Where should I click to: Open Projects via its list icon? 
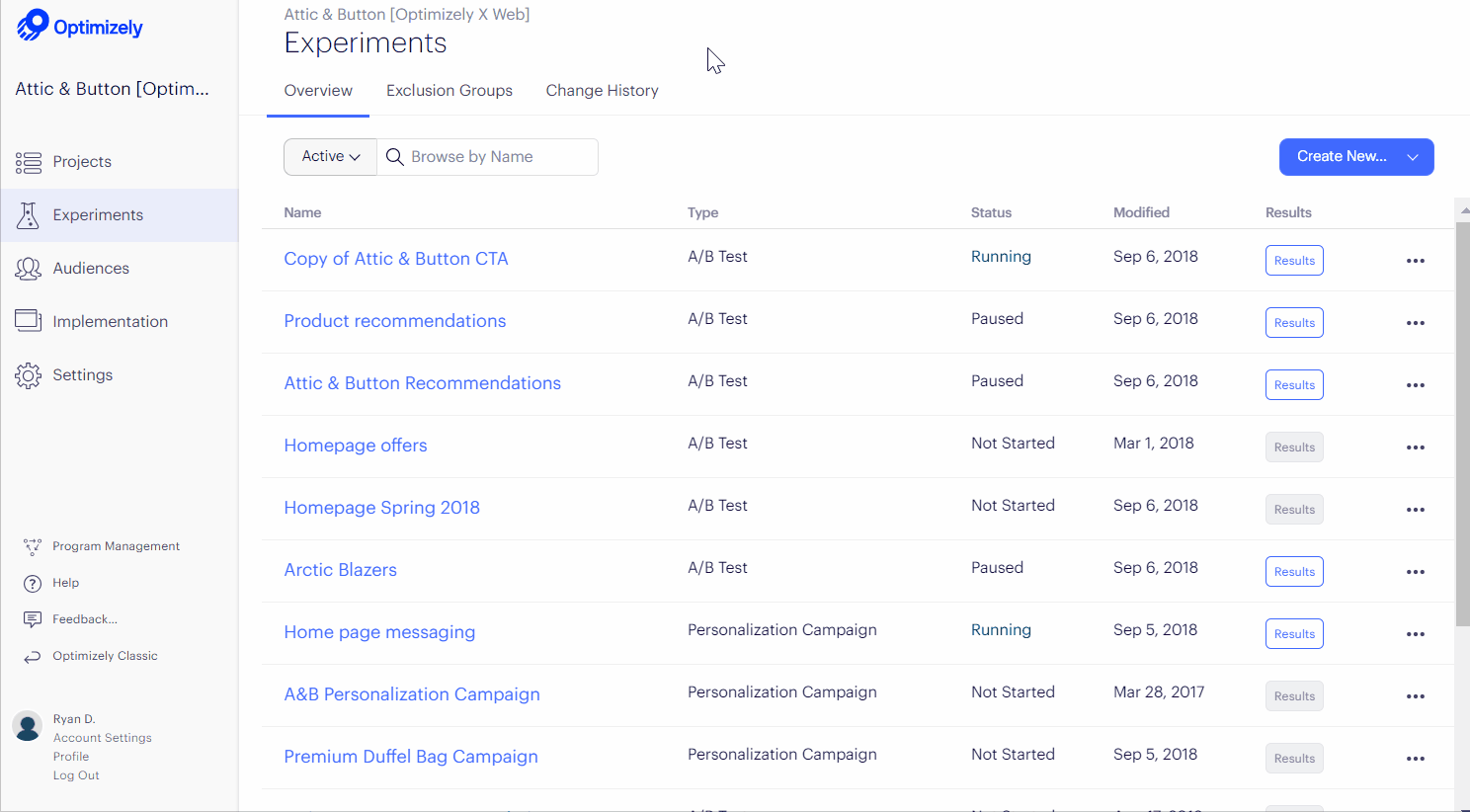pyautogui.click(x=29, y=162)
